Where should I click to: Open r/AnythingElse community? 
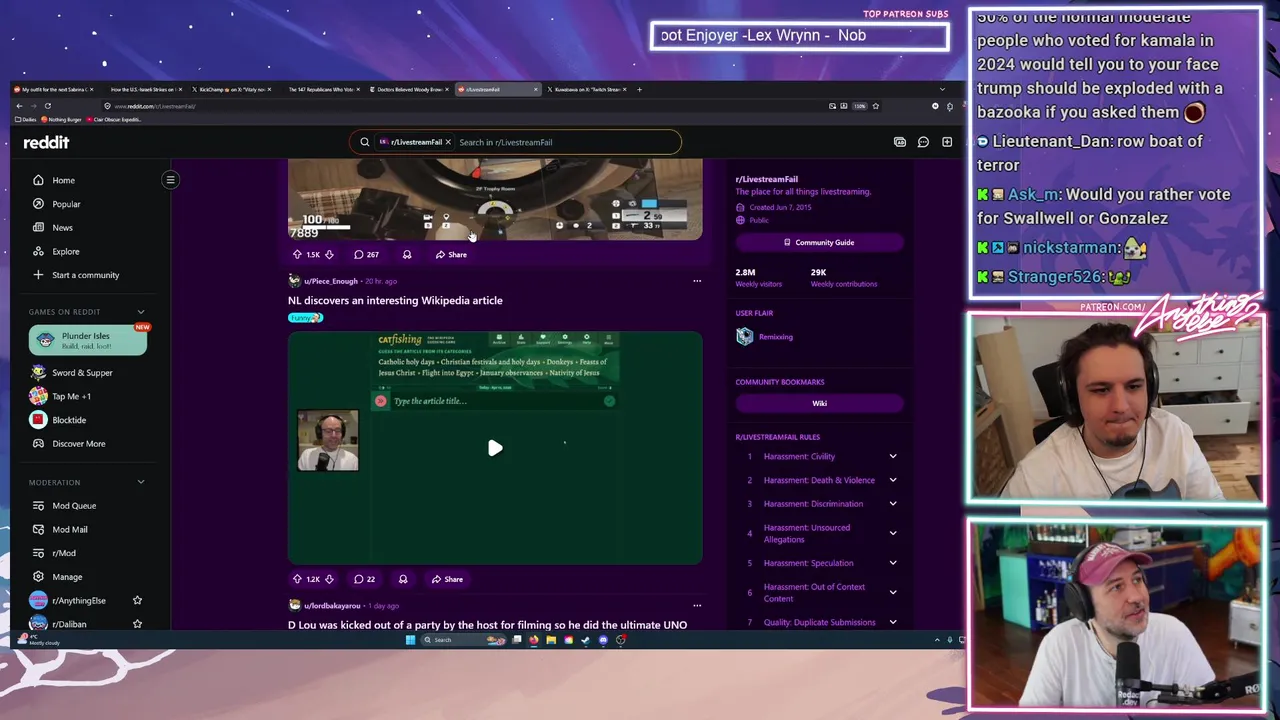pyautogui.click(x=78, y=600)
